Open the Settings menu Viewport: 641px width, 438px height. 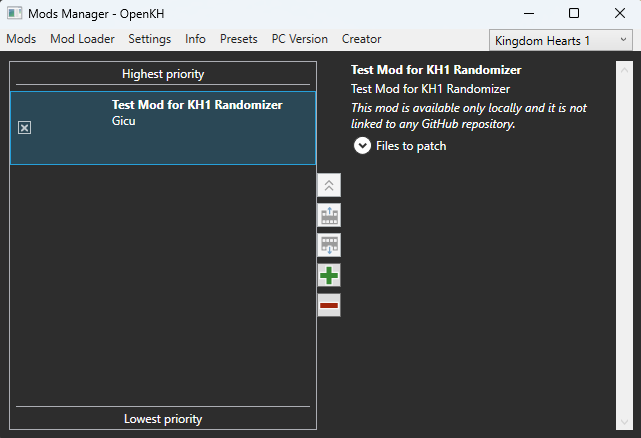[x=150, y=39]
